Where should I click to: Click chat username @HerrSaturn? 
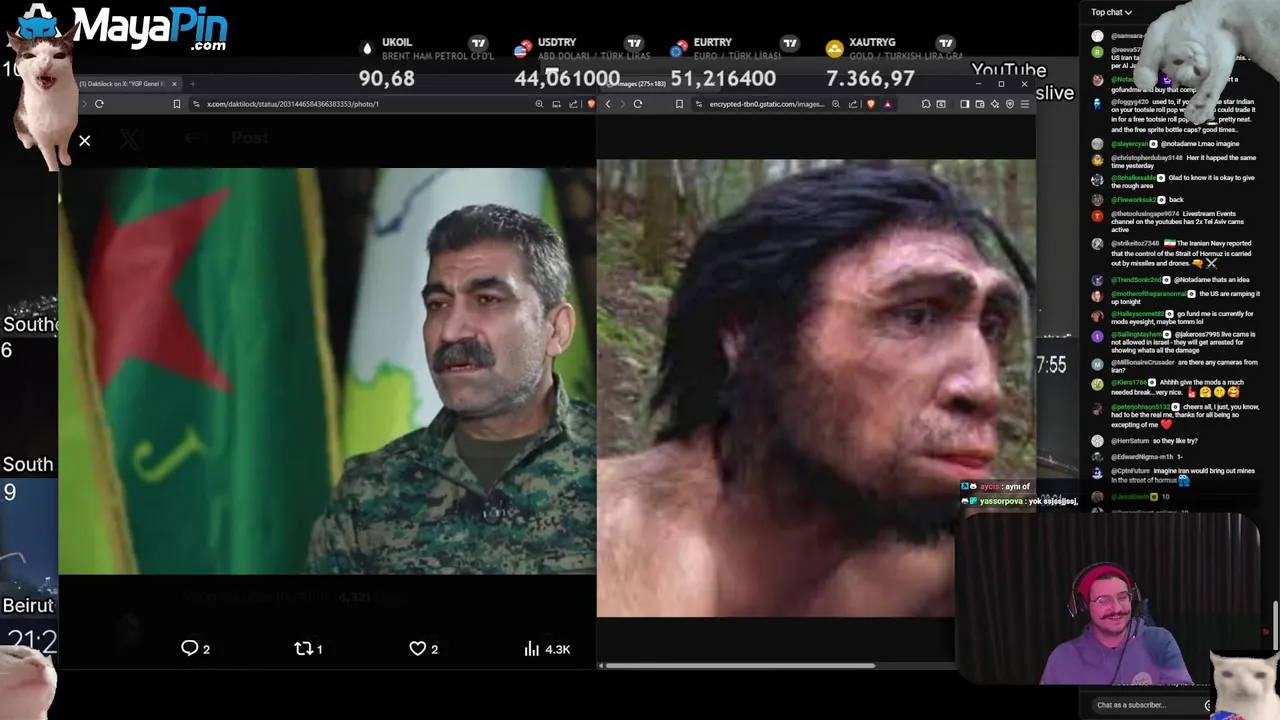tap(1130, 441)
